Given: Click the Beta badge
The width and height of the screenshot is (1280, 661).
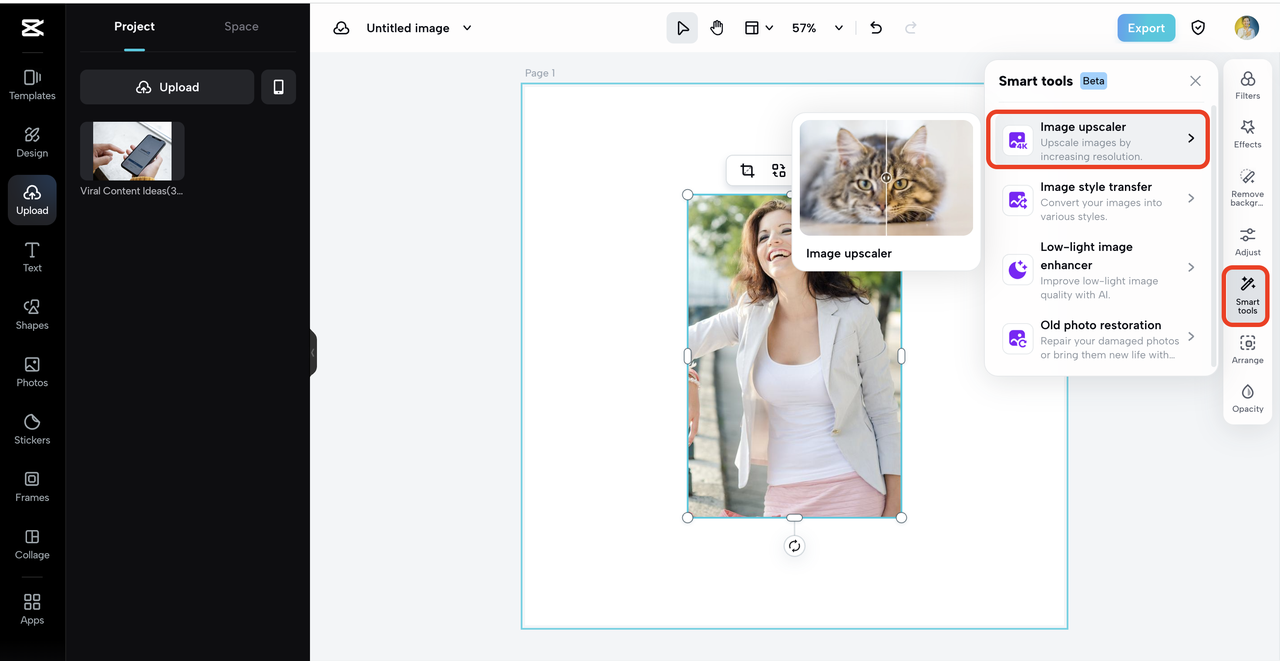Looking at the screenshot, I should [1094, 81].
